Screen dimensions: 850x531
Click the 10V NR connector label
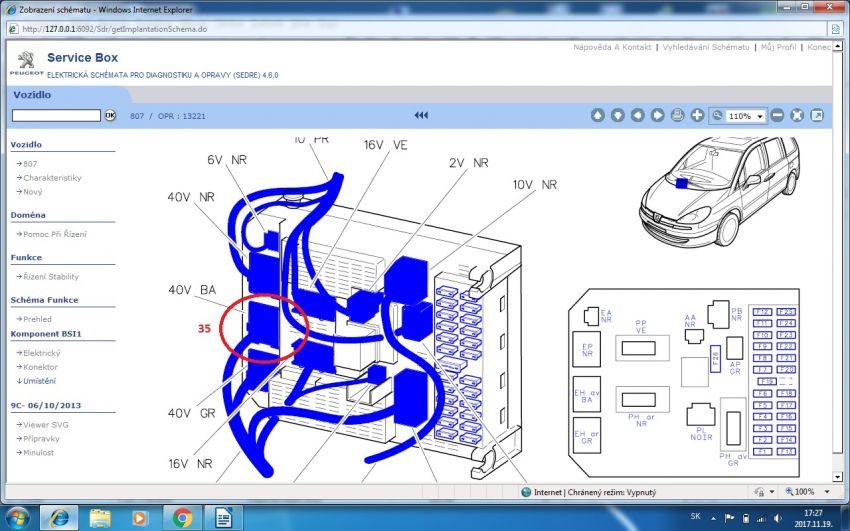pos(535,185)
